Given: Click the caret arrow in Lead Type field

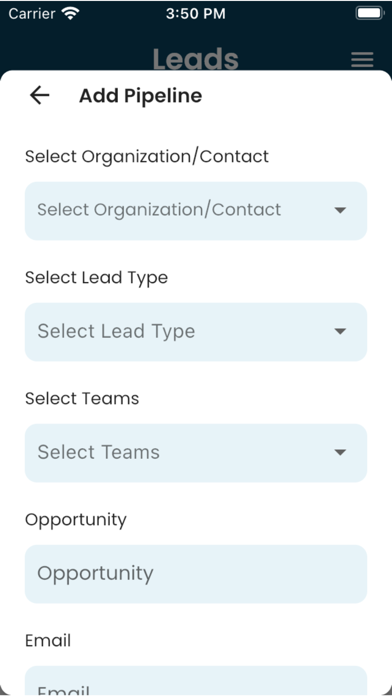Looking at the screenshot, I should coord(340,332).
